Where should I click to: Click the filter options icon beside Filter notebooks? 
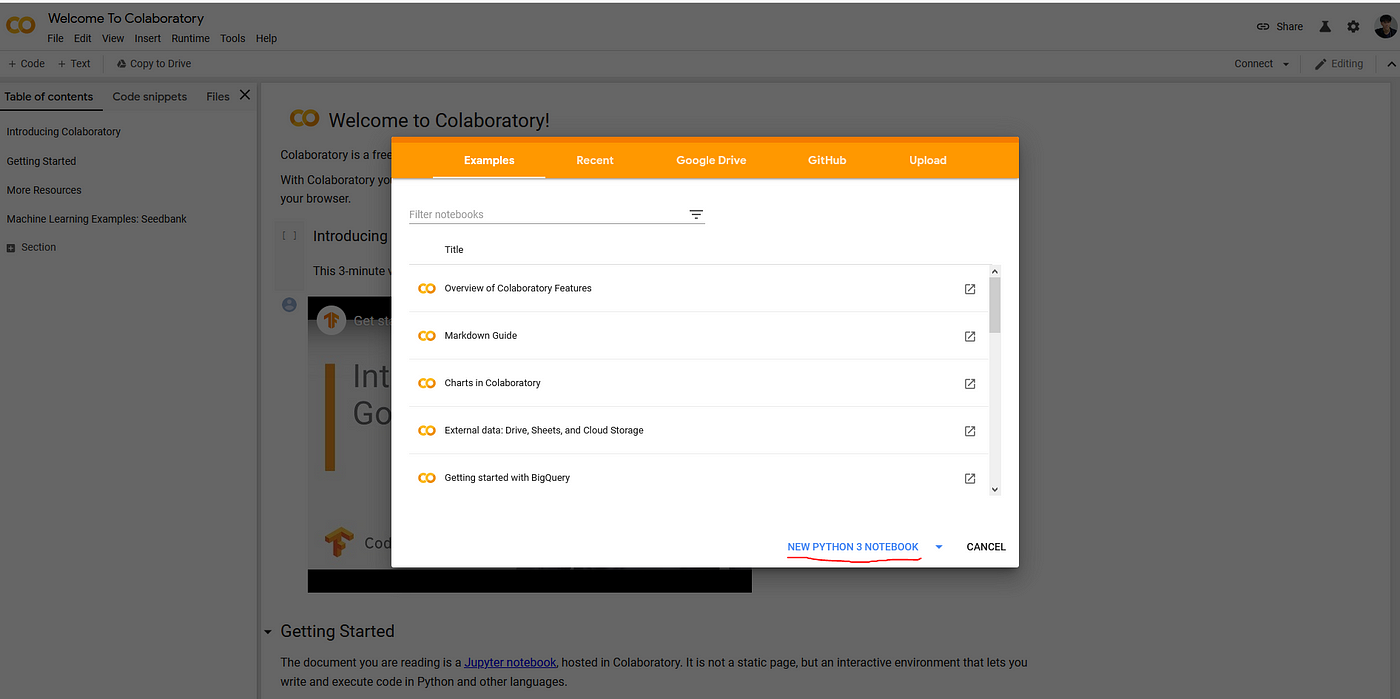[x=696, y=215]
